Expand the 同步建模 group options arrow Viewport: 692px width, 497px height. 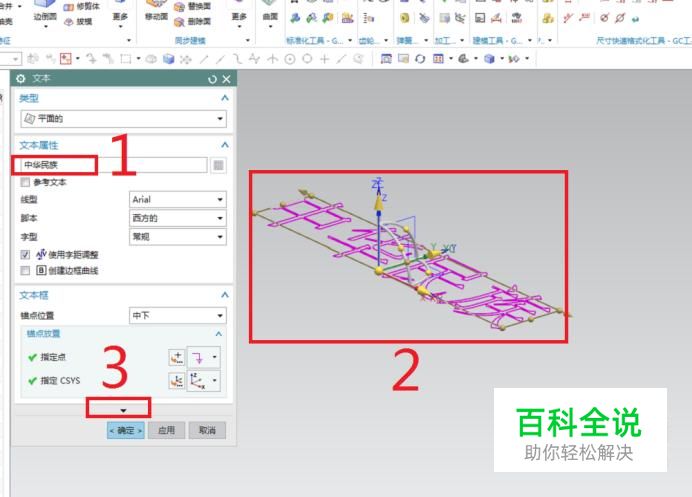pyautogui.click(x=248, y=41)
